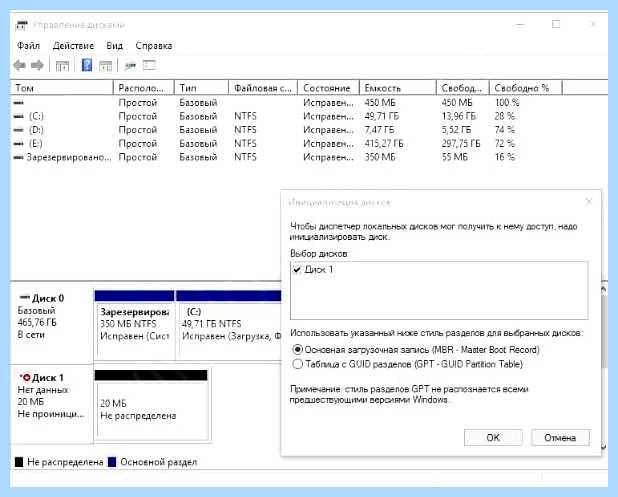Click the Отмена button
This screenshot has height=497, width=618.
560,437
